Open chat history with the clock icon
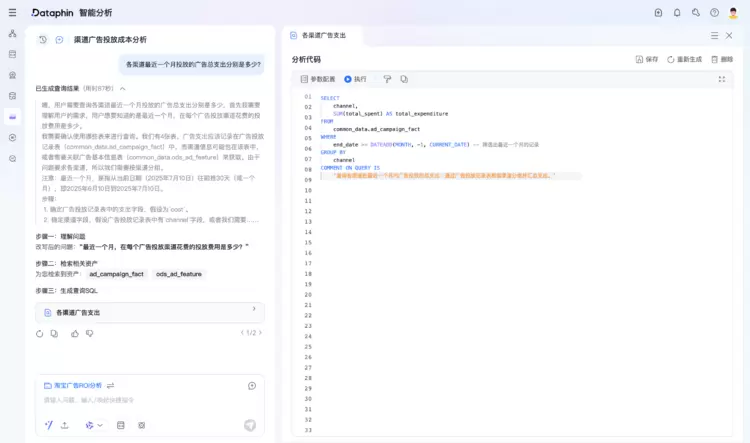This screenshot has height=443, width=750. point(43,40)
